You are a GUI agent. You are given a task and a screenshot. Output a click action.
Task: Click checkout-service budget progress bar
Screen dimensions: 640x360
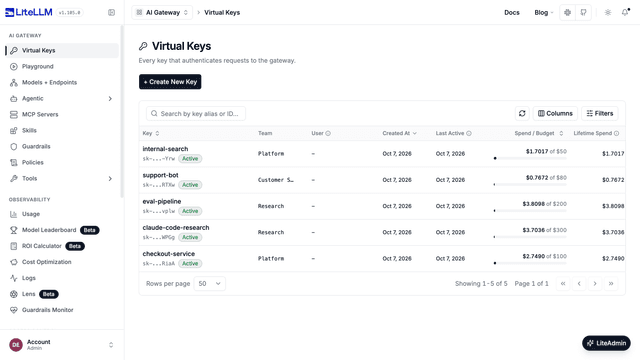[x=530, y=263]
